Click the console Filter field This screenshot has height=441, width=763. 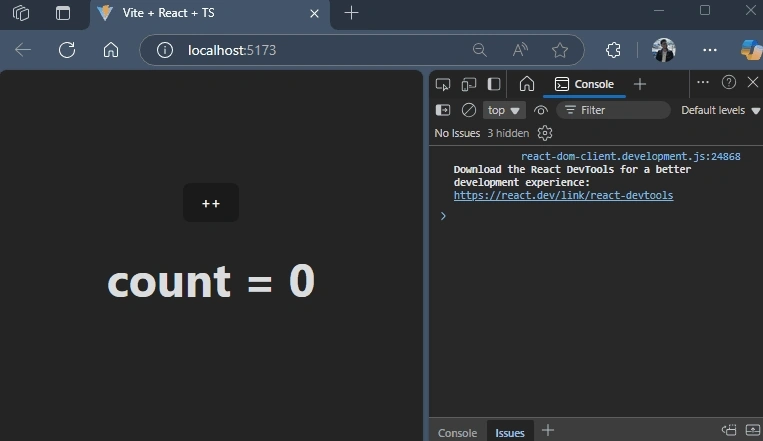(613, 110)
